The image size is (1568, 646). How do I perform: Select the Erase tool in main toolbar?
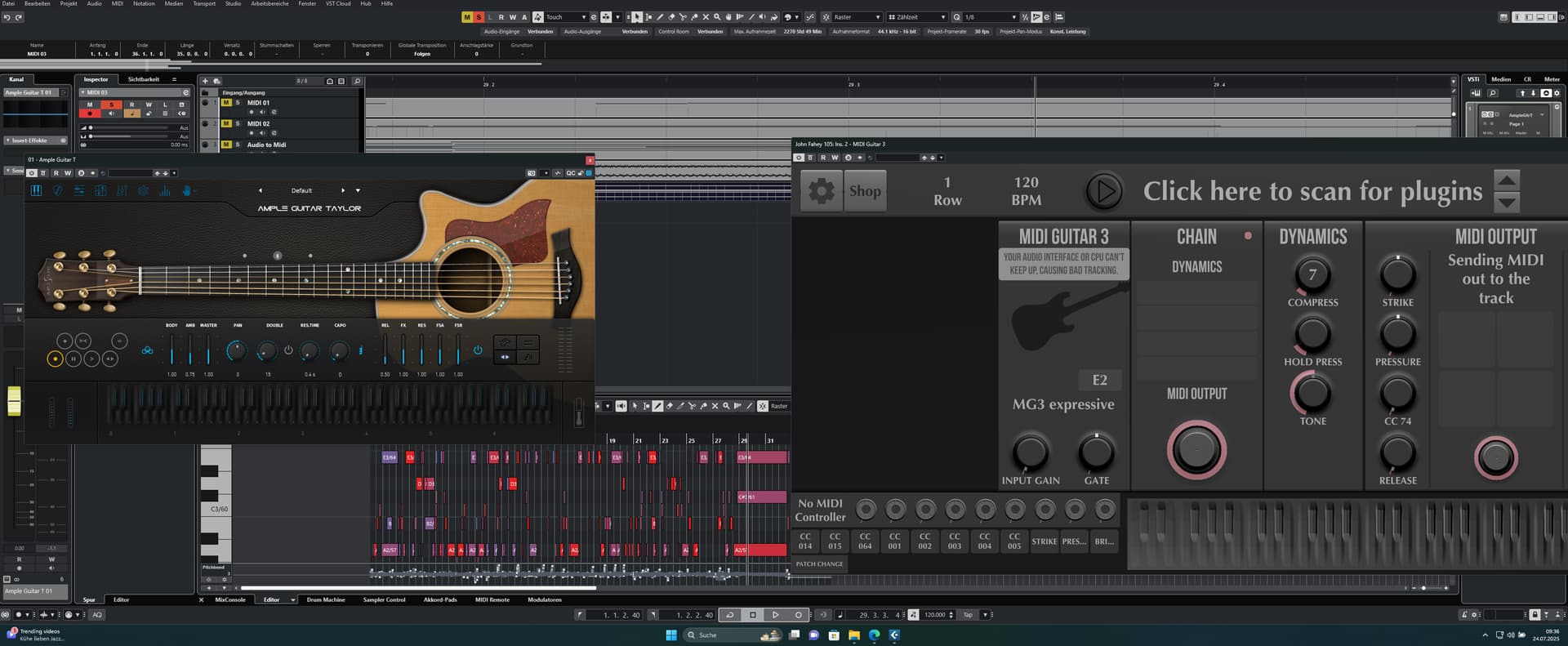click(671, 17)
